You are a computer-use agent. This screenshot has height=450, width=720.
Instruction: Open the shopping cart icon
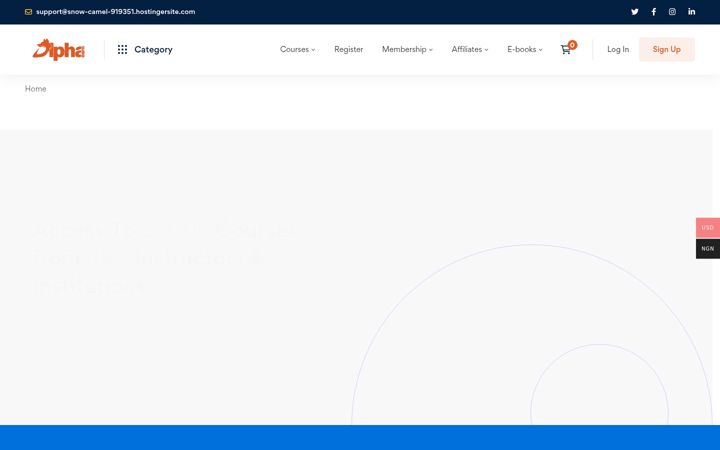tap(566, 49)
